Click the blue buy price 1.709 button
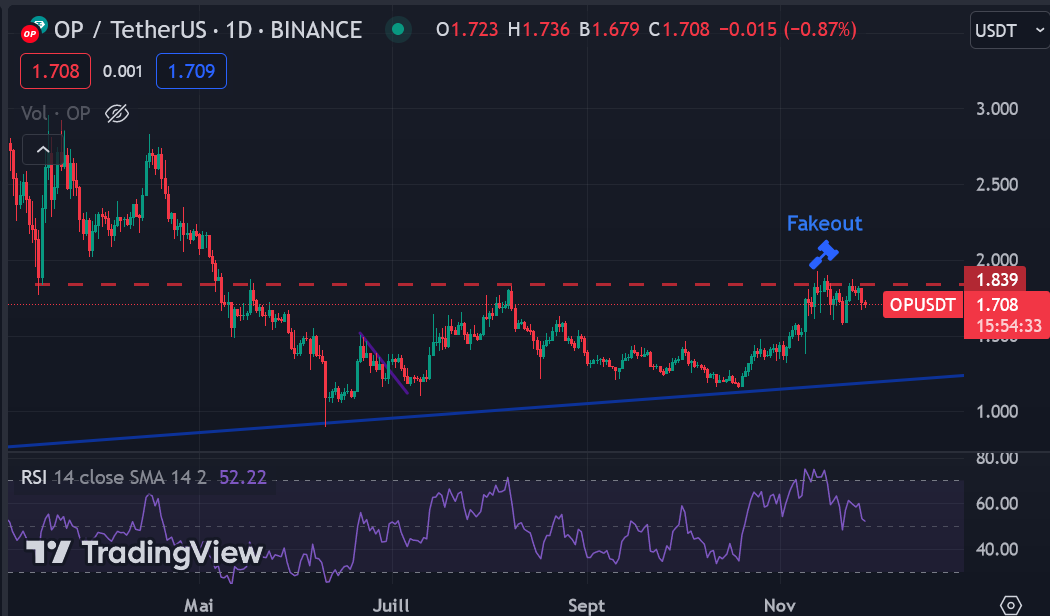Viewport: 1050px width, 616px height. [x=192, y=71]
